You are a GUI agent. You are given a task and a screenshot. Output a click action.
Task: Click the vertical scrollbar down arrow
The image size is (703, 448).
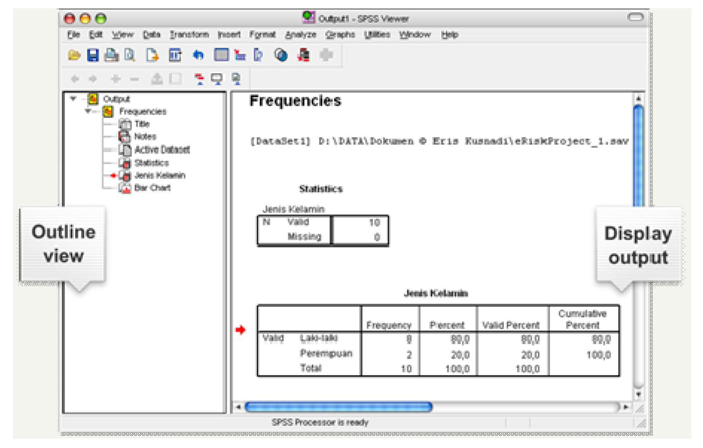tap(638, 395)
